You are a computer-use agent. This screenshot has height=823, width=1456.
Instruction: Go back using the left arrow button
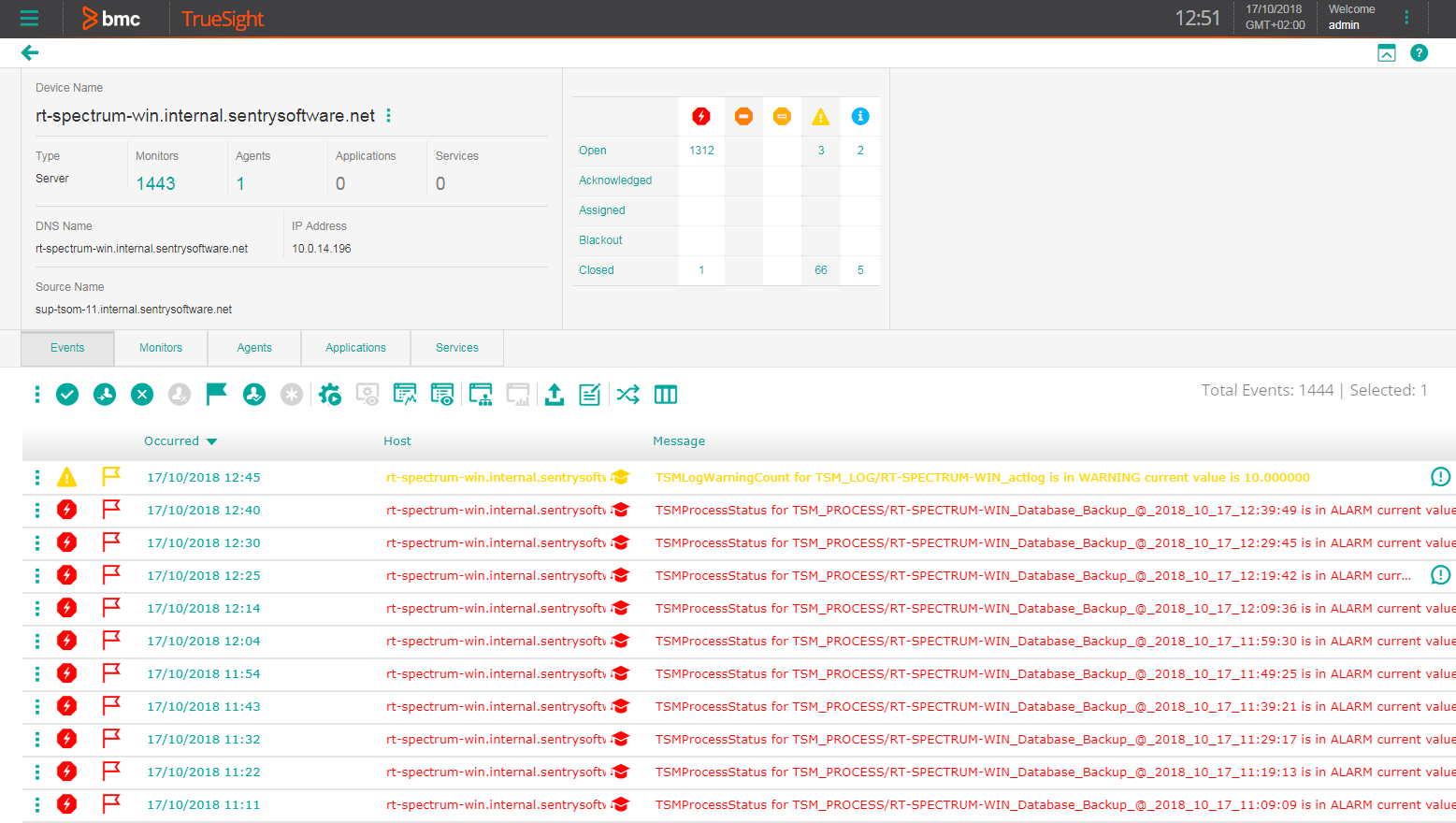click(29, 52)
